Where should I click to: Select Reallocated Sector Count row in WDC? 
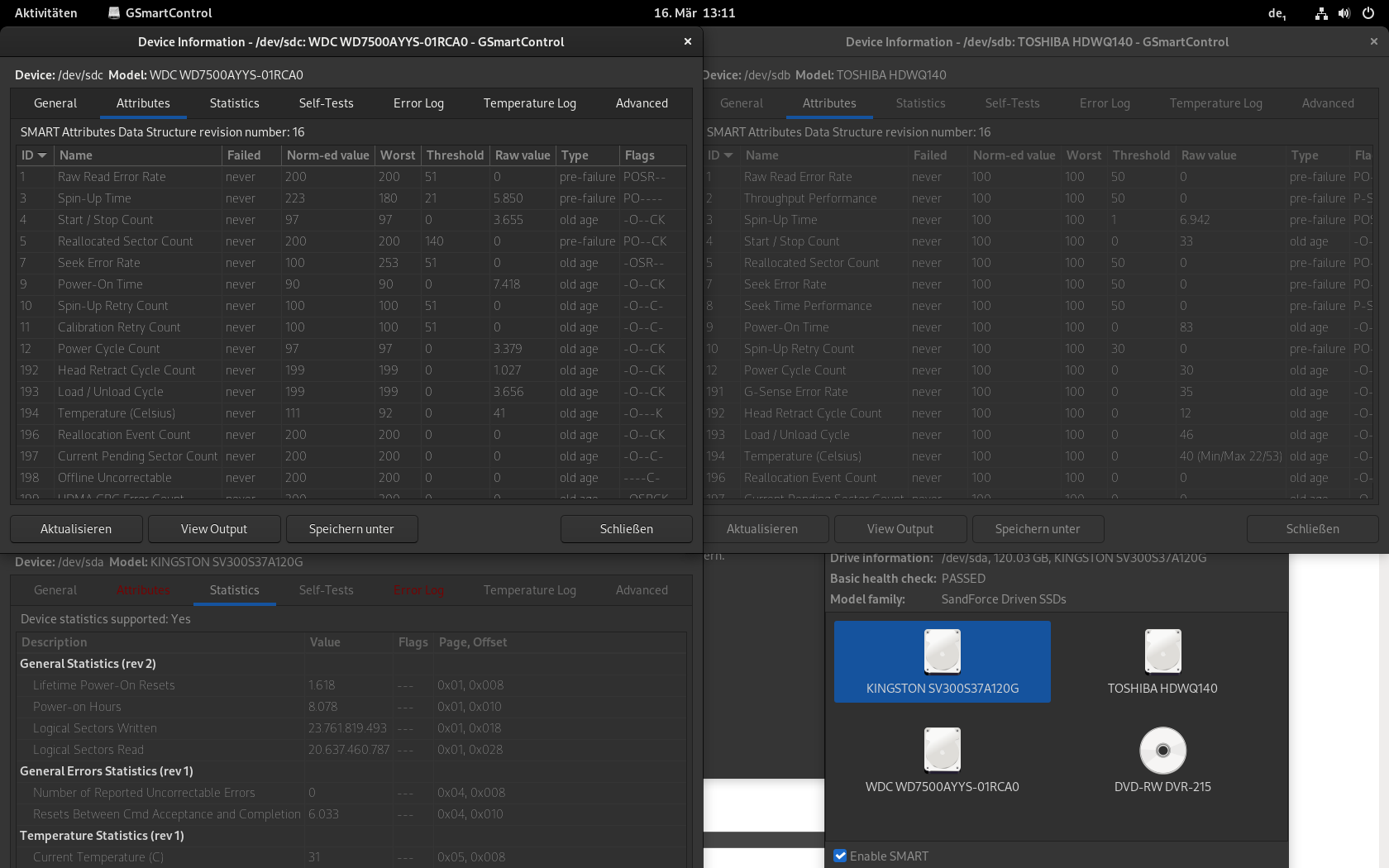[x=351, y=241]
